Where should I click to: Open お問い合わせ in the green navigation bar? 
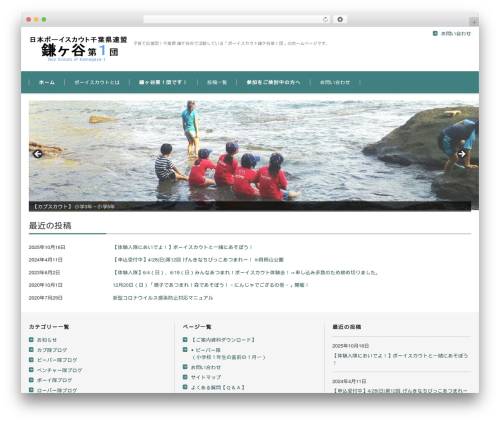tap(335, 82)
